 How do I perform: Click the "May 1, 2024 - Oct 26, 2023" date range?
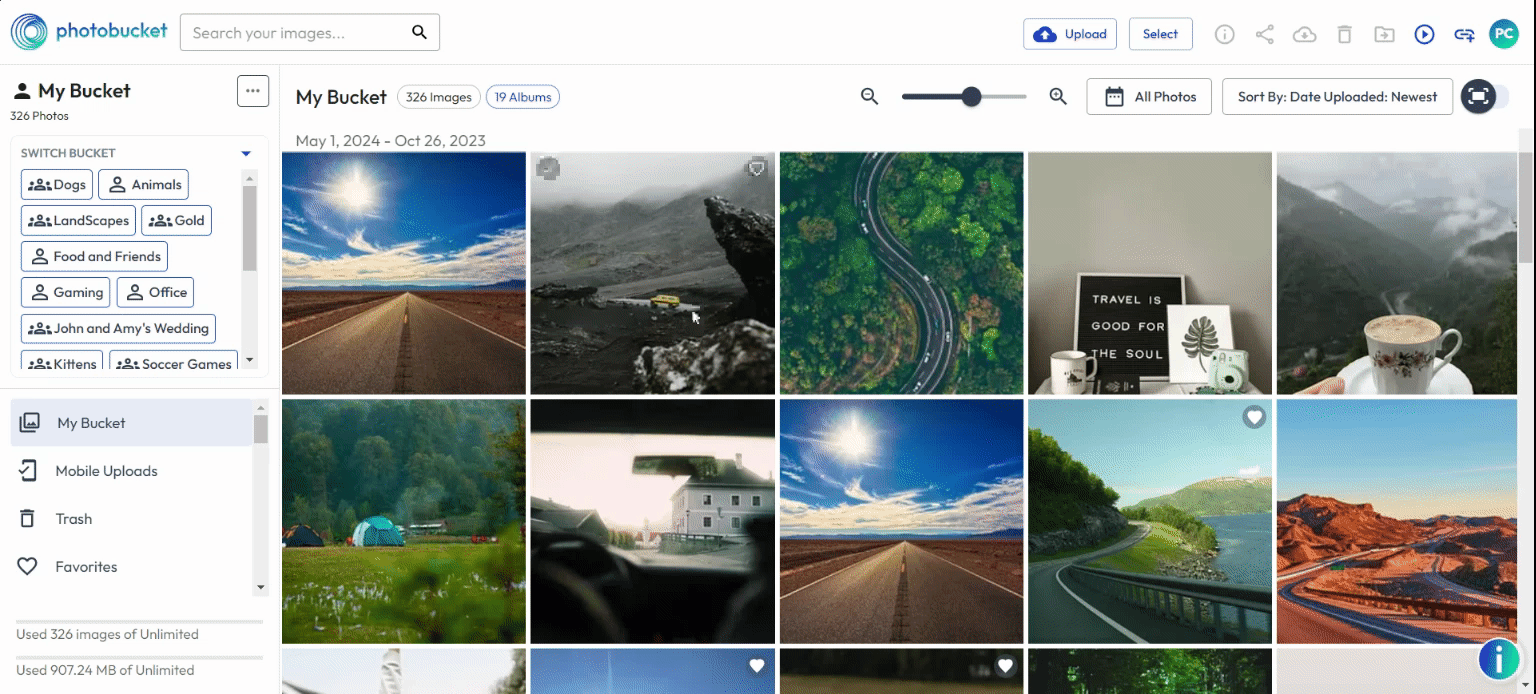click(391, 141)
